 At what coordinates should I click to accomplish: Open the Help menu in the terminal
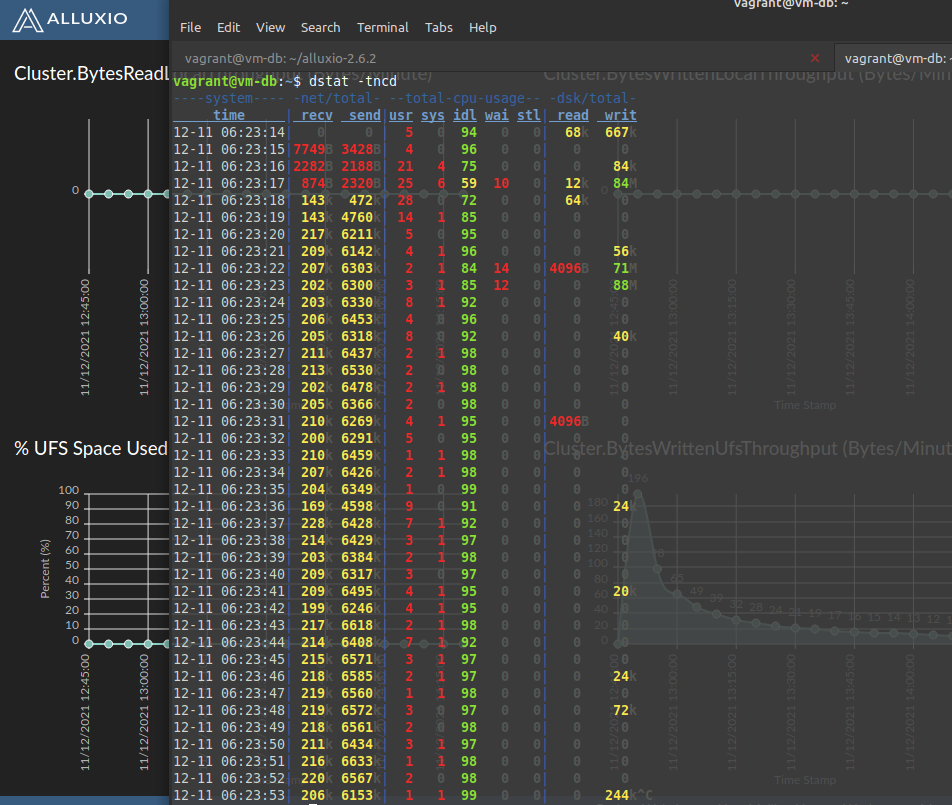(x=483, y=27)
